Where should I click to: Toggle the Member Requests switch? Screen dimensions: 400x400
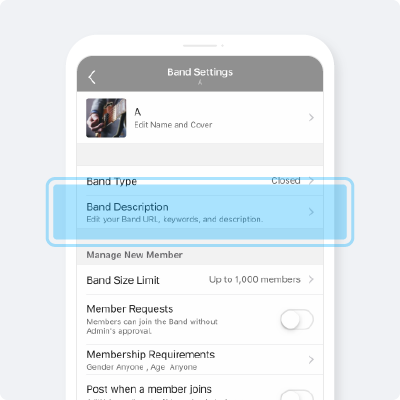click(x=297, y=319)
